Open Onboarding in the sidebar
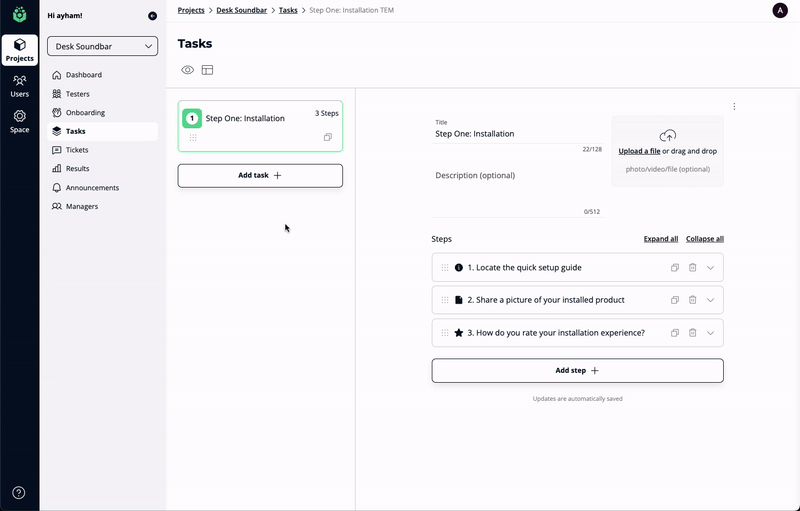The image size is (800, 511). click(103, 113)
